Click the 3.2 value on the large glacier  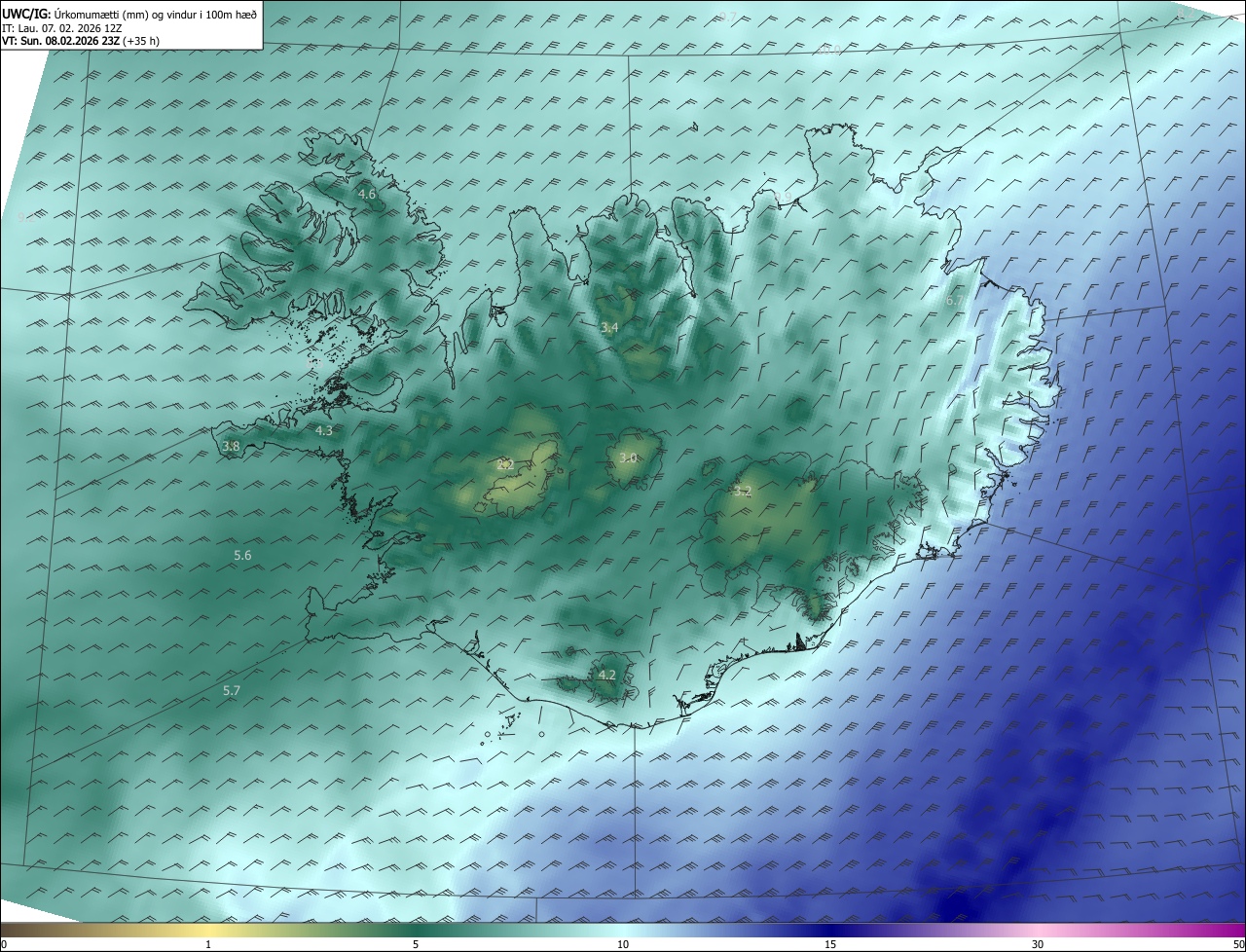click(743, 491)
